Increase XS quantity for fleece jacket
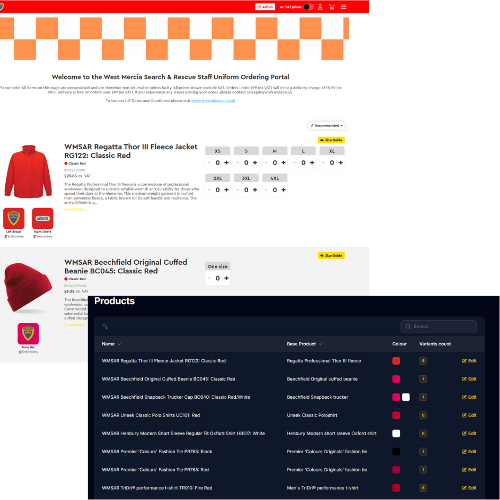The width and height of the screenshot is (500, 500). pyautogui.click(x=226, y=163)
